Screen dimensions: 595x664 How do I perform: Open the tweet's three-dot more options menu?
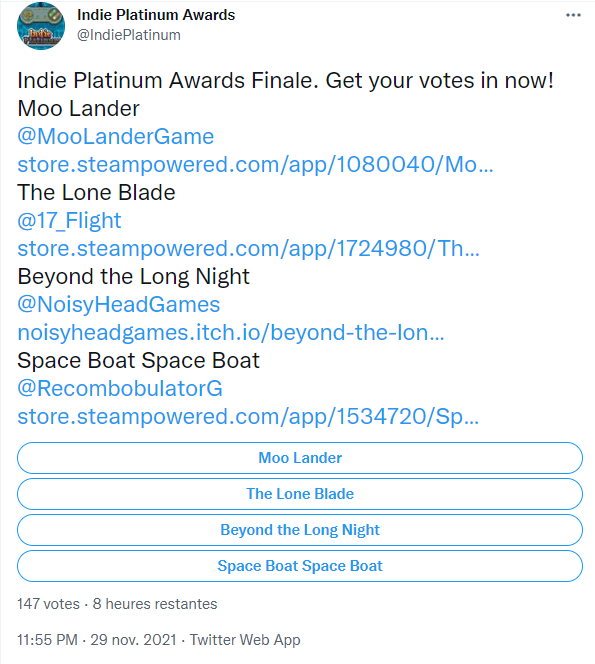(573, 15)
